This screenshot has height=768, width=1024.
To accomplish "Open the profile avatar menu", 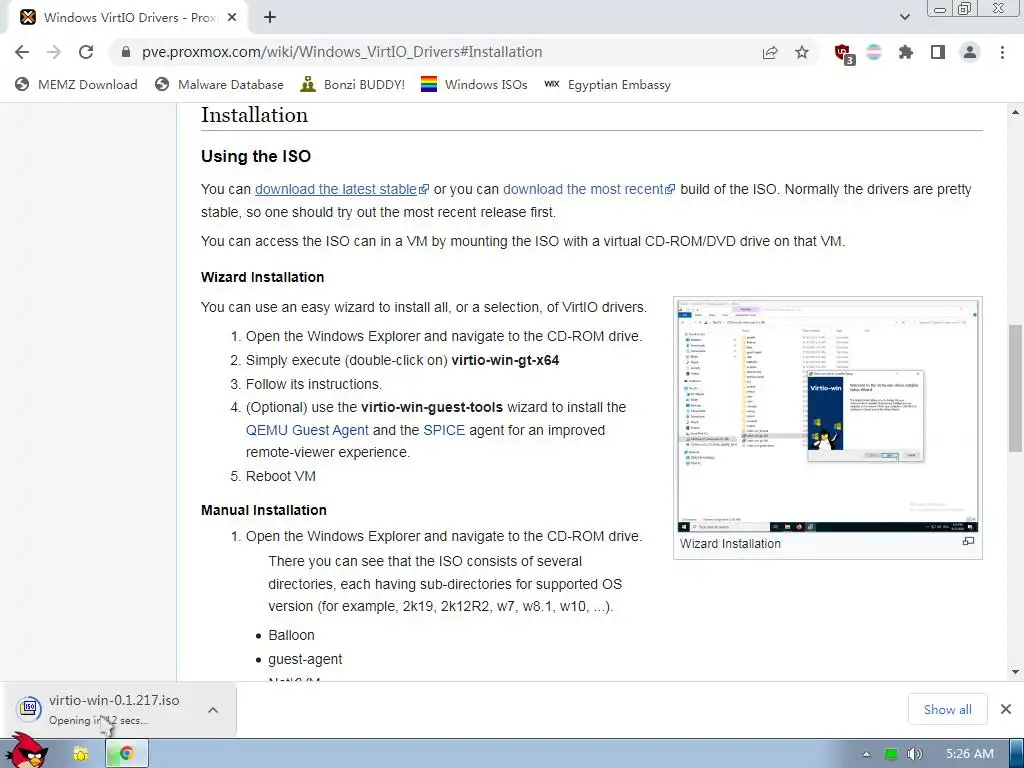I will click(x=970, y=52).
